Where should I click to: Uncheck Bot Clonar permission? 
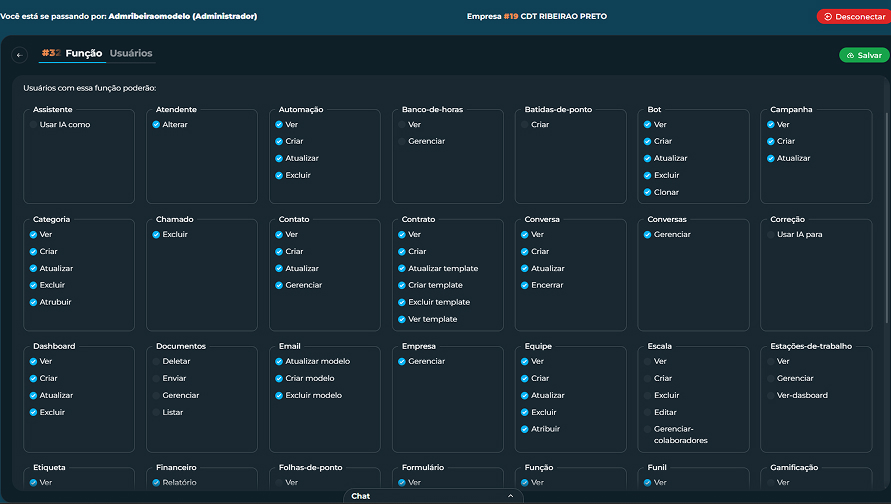point(647,192)
